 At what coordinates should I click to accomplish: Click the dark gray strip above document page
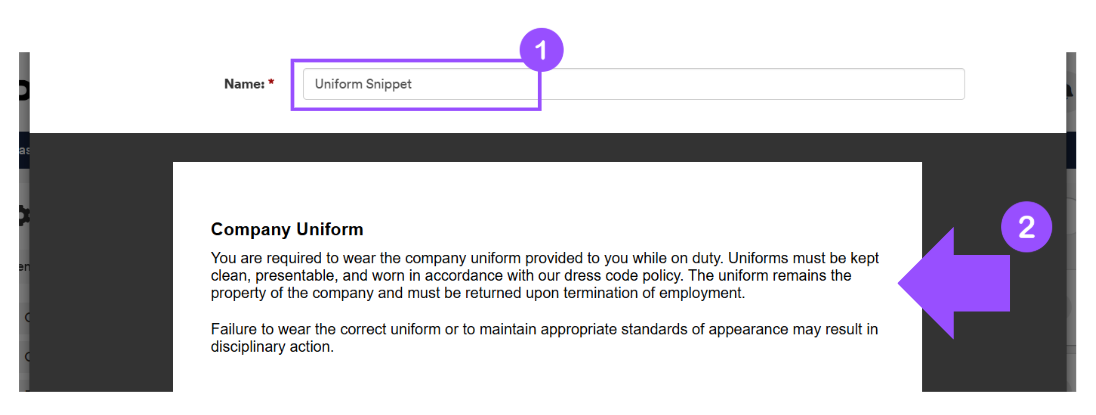click(x=547, y=147)
